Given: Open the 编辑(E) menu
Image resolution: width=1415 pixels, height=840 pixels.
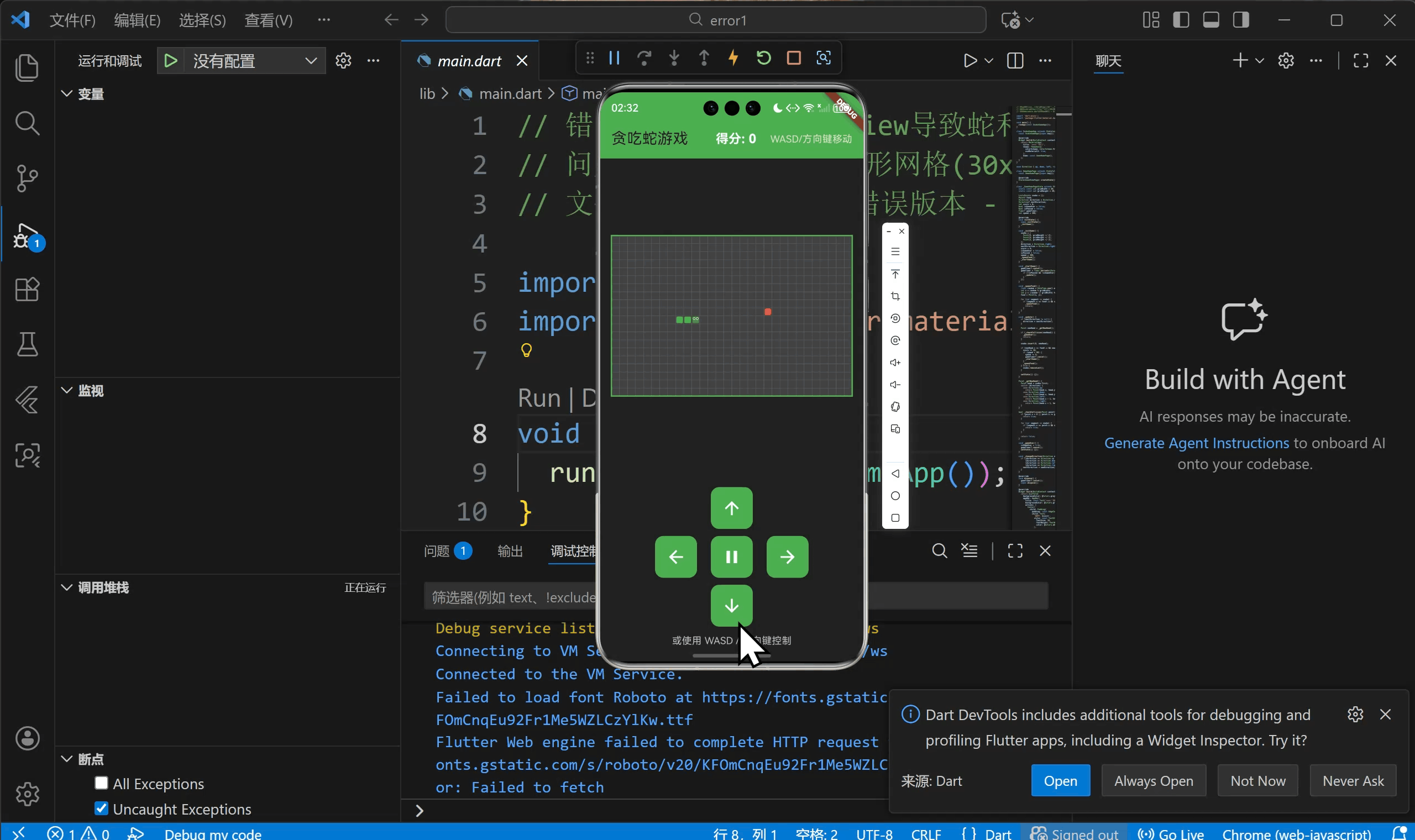Looking at the screenshot, I should 137,20.
